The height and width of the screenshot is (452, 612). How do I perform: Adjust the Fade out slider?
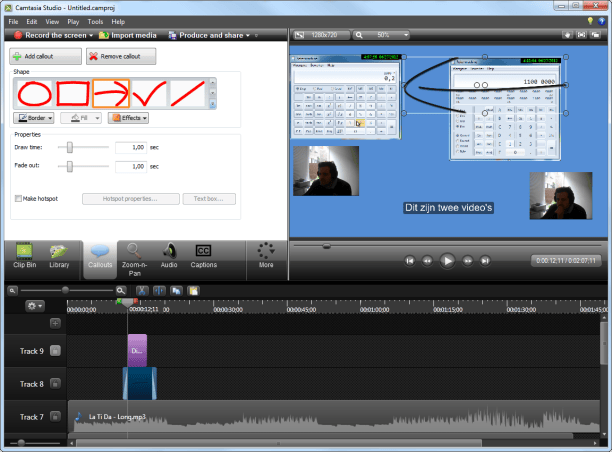tap(69, 166)
